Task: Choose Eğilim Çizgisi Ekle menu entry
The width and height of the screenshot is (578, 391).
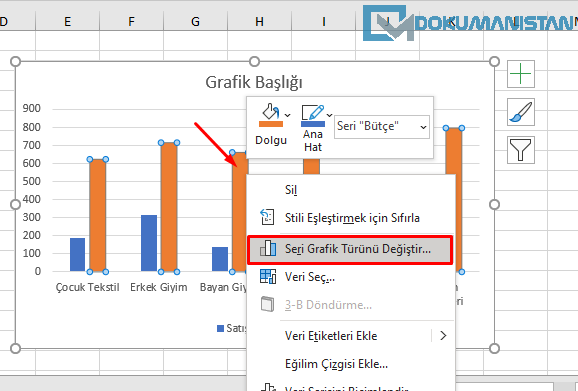Action: click(x=351, y=364)
